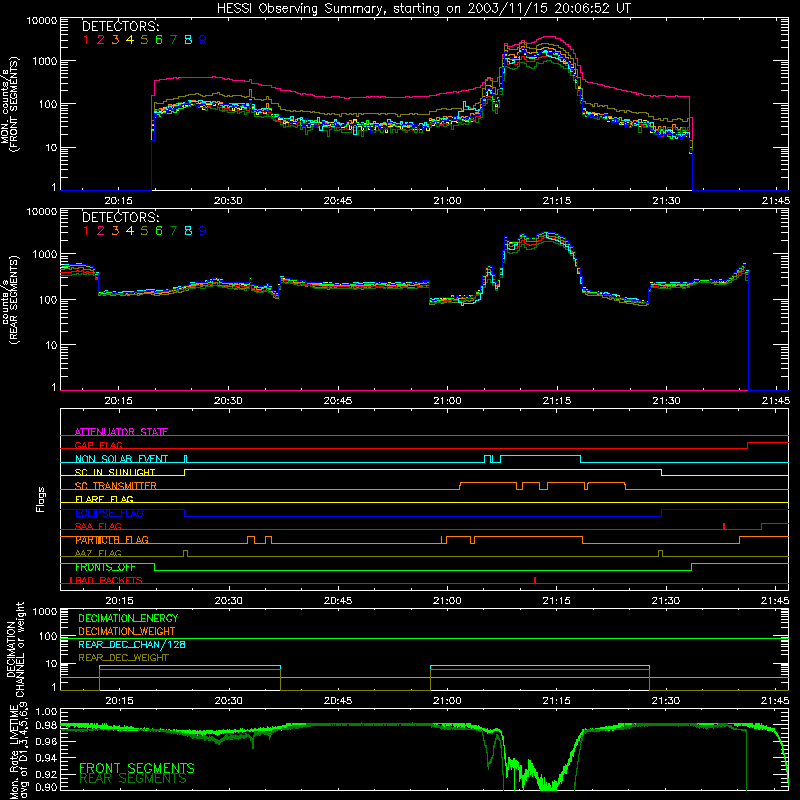Select the REAR SEGMENTS livetime legend label

[133, 779]
